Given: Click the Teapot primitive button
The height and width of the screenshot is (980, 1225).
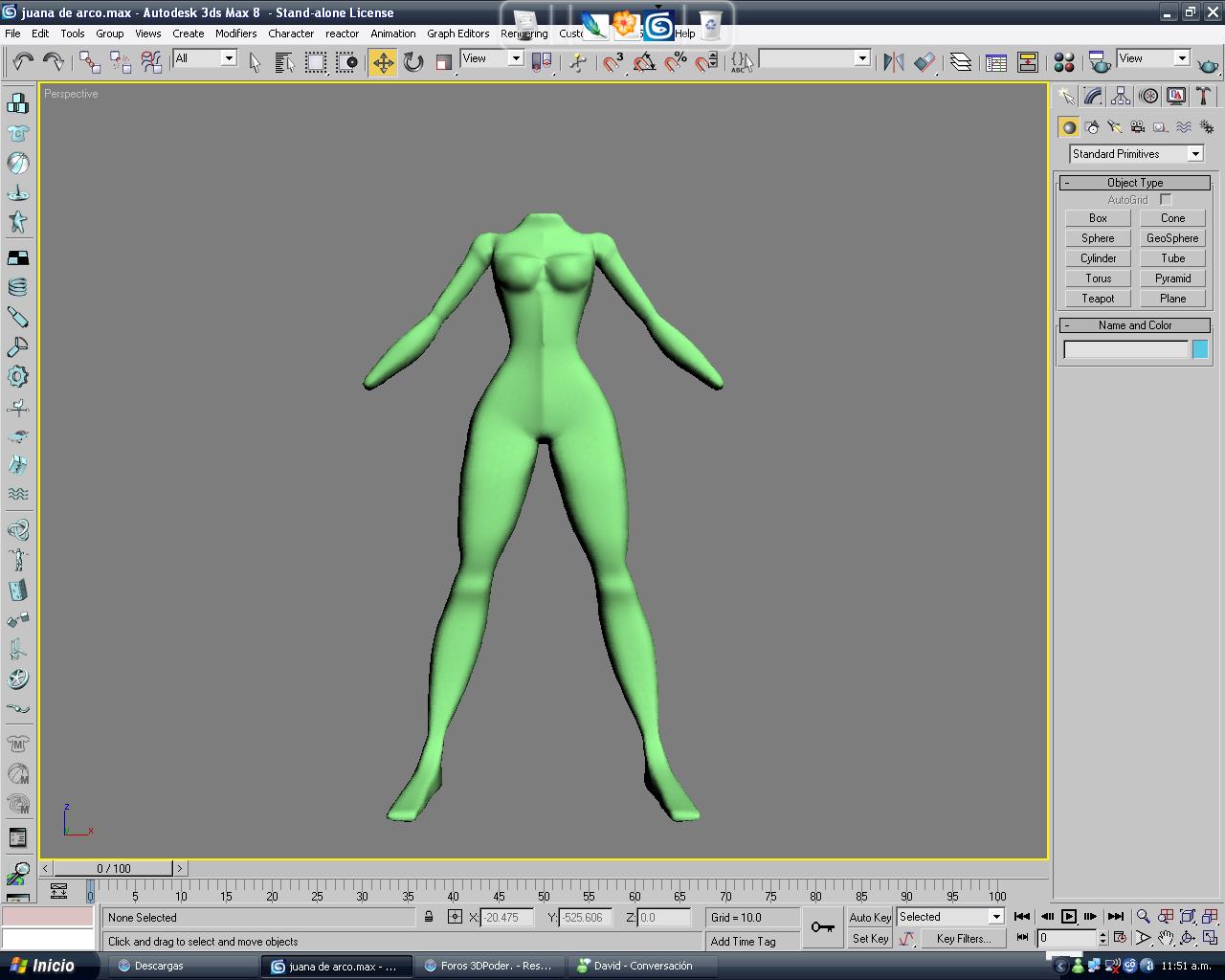Looking at the screenshot, I should coord(1098,299).
